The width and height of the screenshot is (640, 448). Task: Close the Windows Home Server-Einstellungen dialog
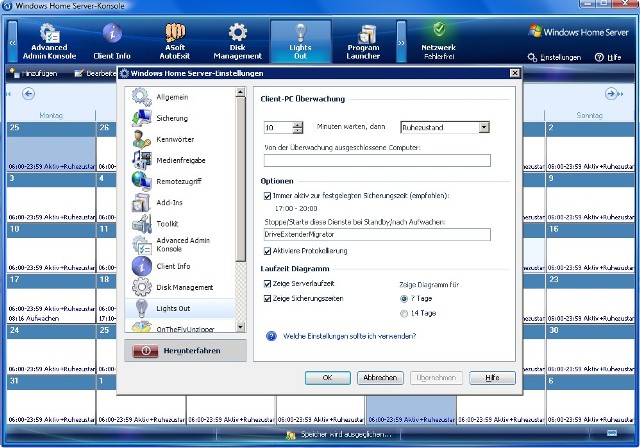point(515,73)
